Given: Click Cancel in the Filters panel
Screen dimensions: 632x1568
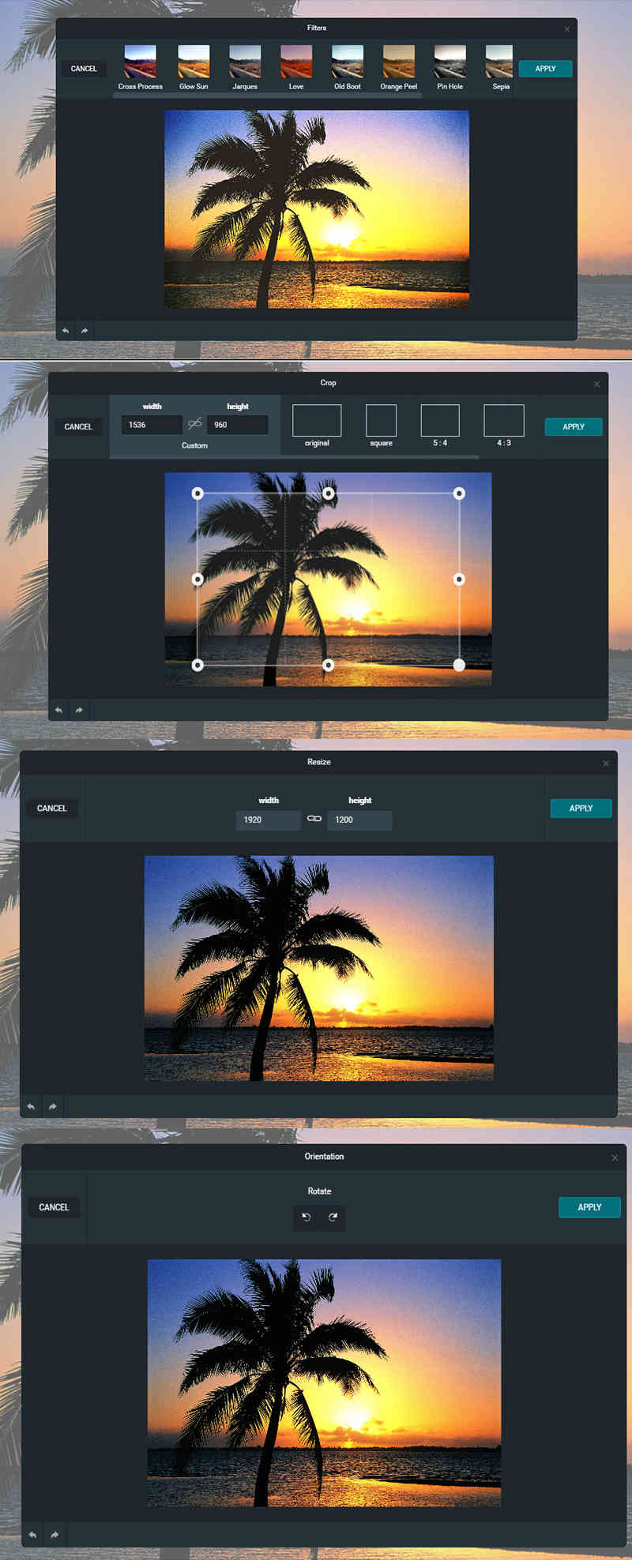Looking at the screenshot, I should 84,69.
